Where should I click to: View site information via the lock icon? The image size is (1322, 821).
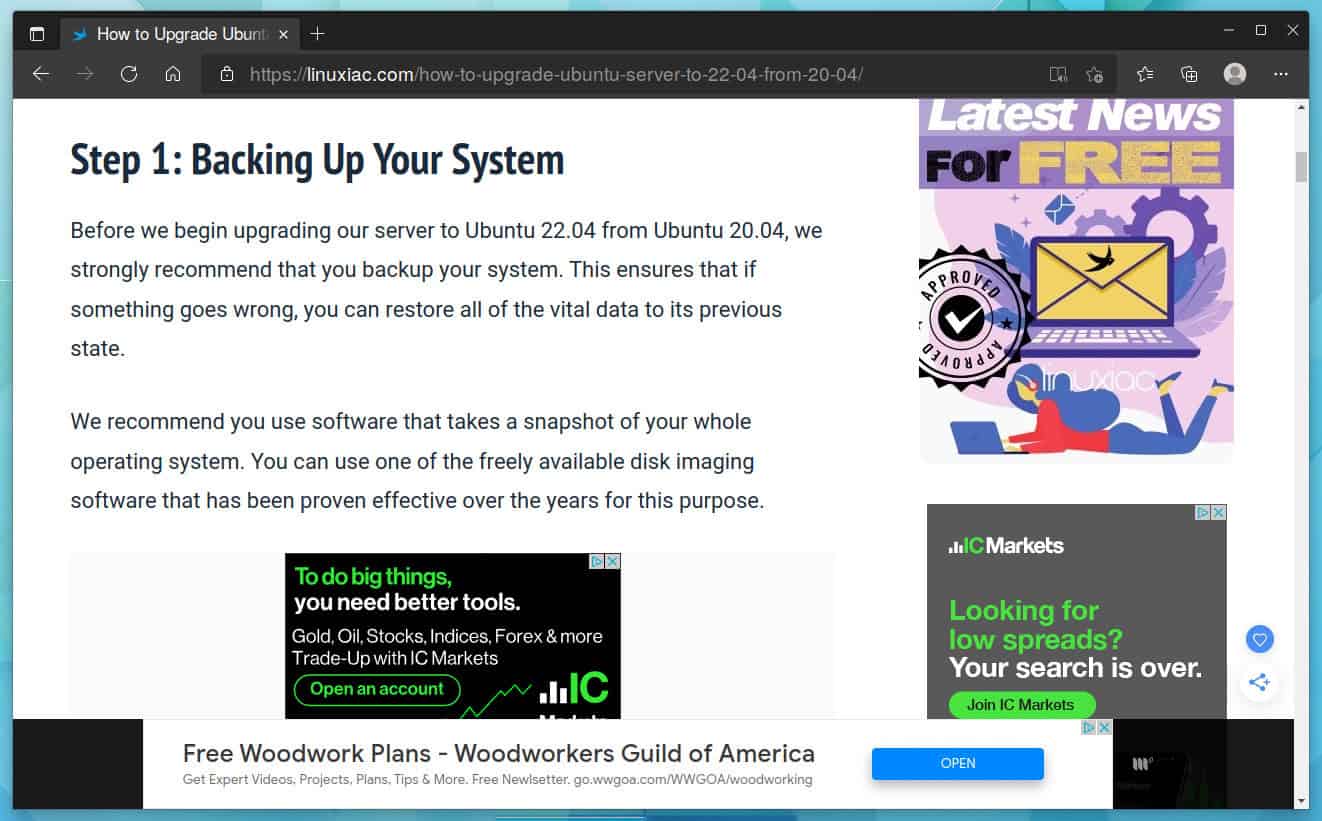pos(227,74)
